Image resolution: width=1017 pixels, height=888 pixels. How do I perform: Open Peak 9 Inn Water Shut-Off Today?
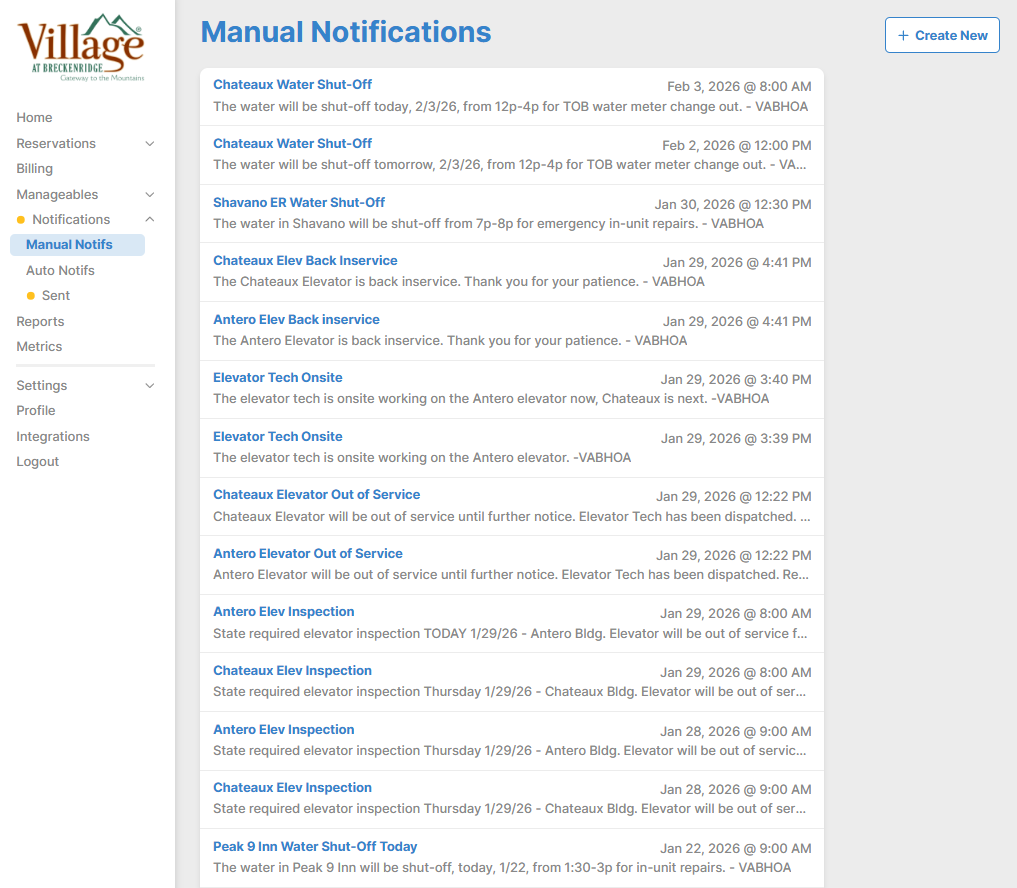click(315, 847)
